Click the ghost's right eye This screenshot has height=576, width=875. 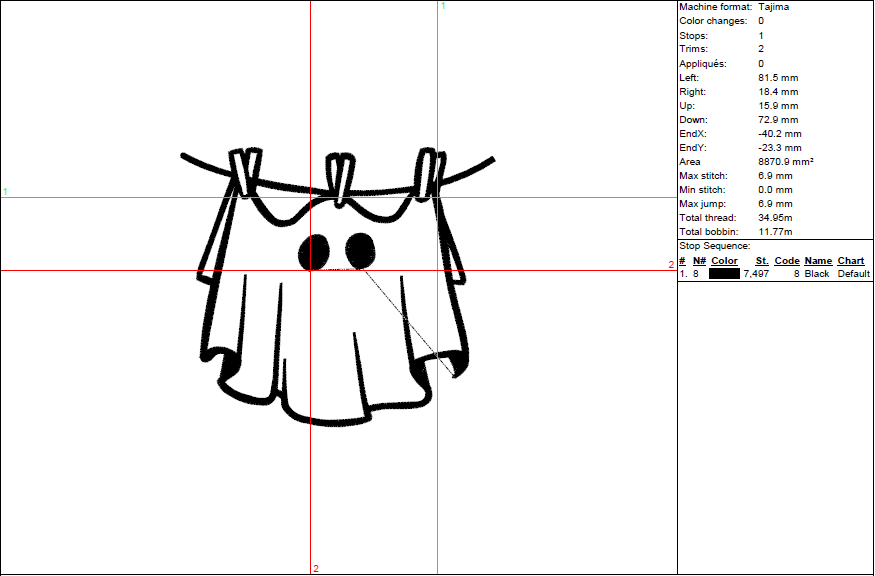point(359,248)
